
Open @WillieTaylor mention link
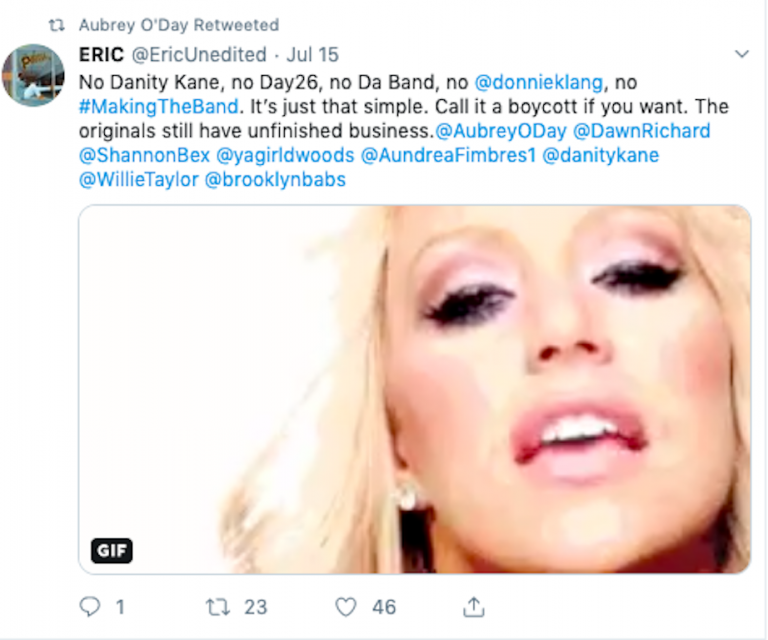[138, 181]
